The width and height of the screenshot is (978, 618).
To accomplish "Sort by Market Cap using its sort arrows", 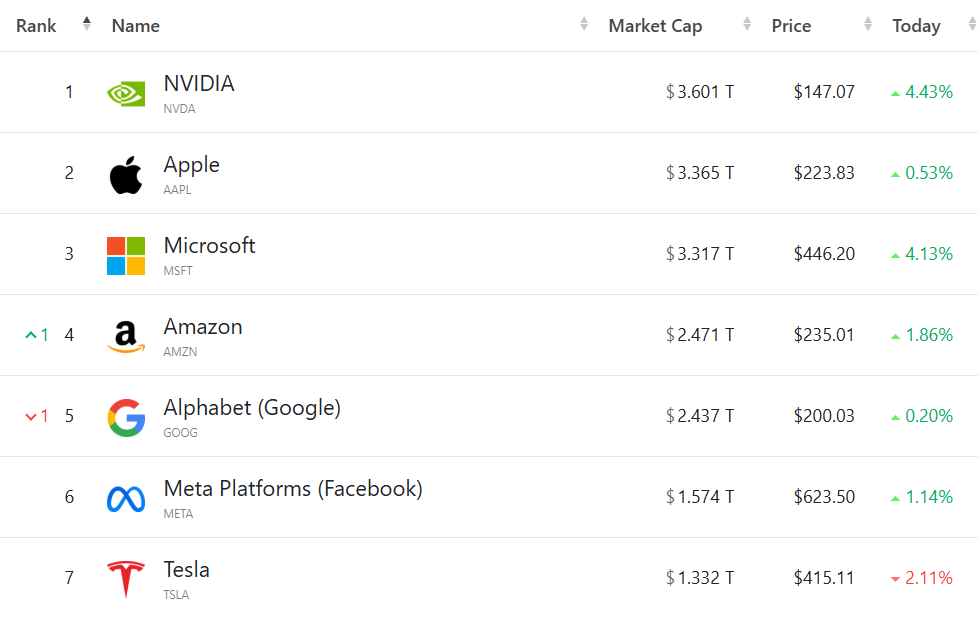I will pyautogui.click(x=747, y=24).
